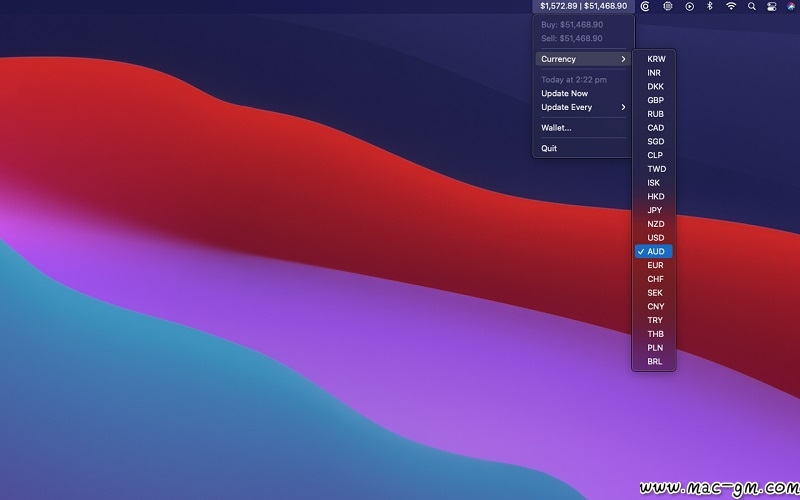Select NZD currency

(654, 224)
